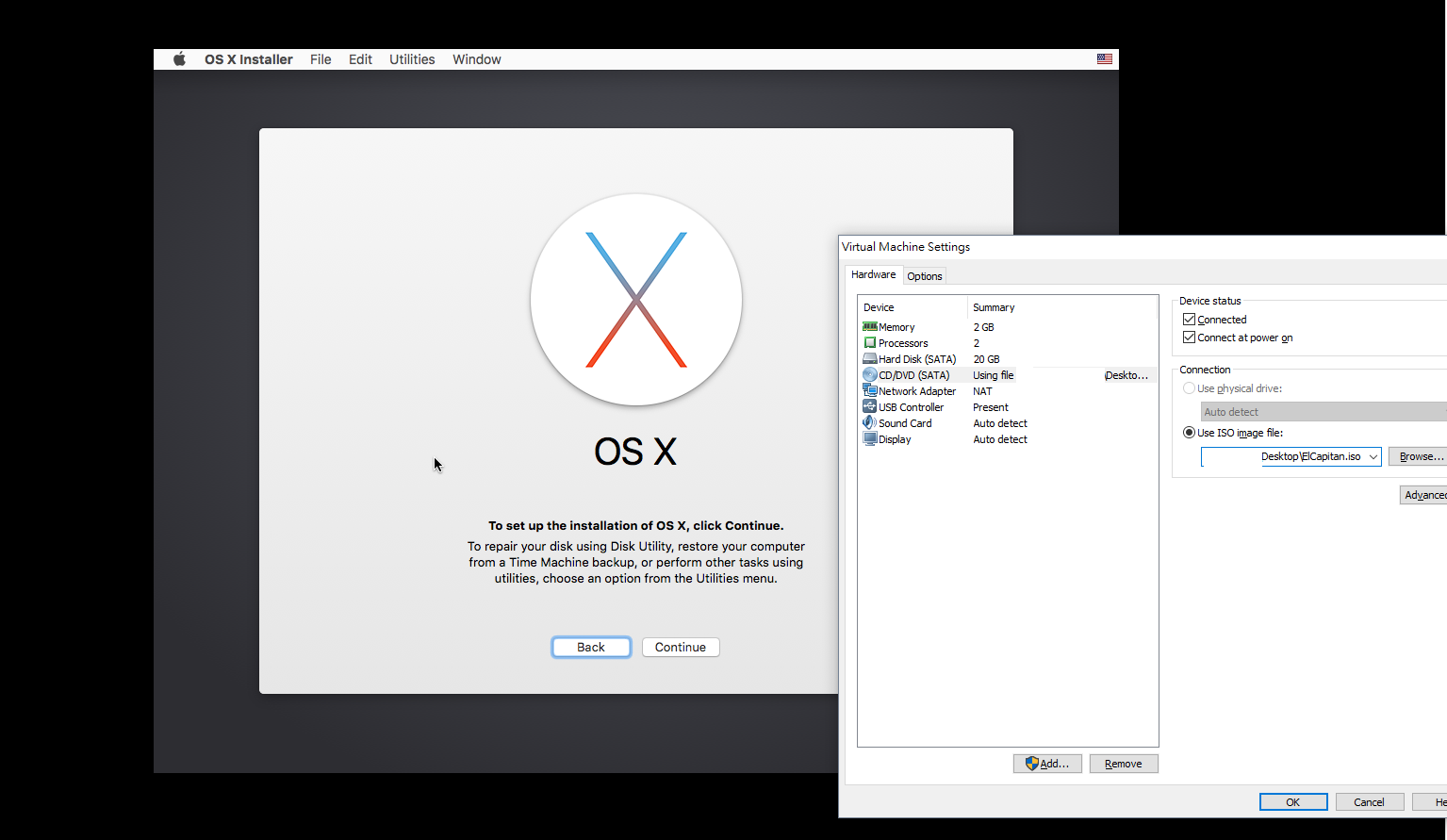Screen dimensions: 1447x840
Task: Expand the ISO image file path dropdown
Action: click(x=1373, y=456)
